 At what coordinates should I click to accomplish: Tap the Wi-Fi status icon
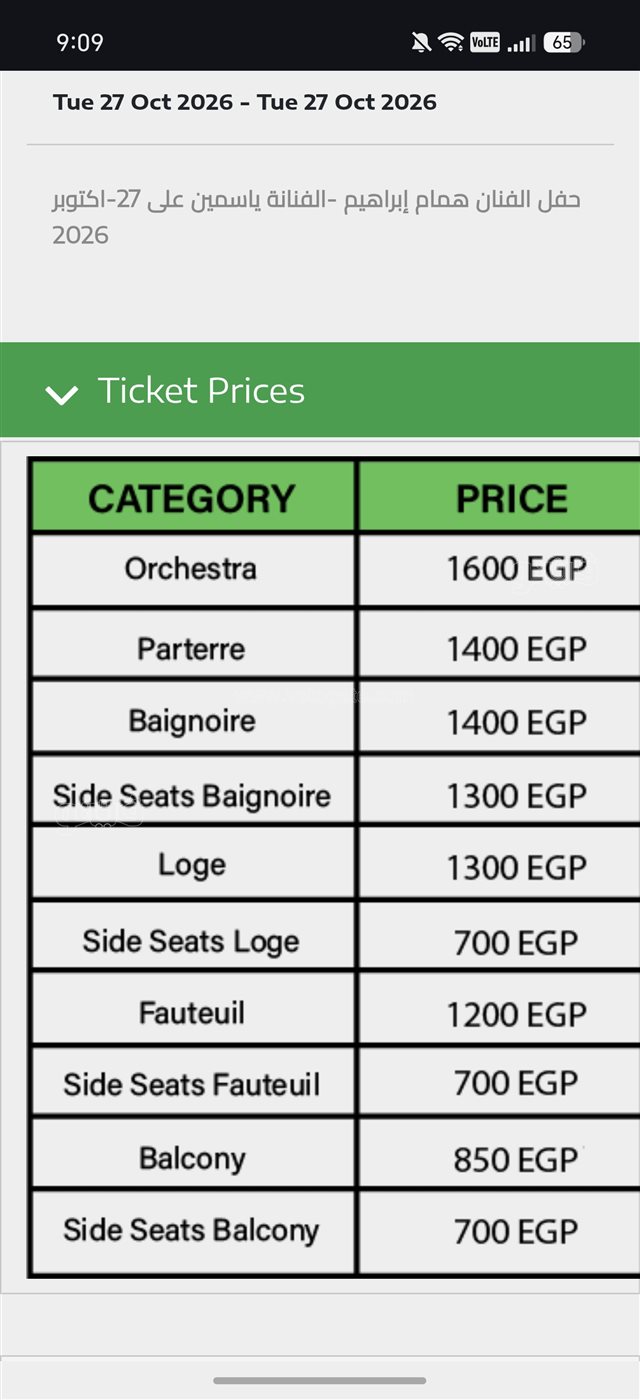pyautogui.click(x=451, y=42)
